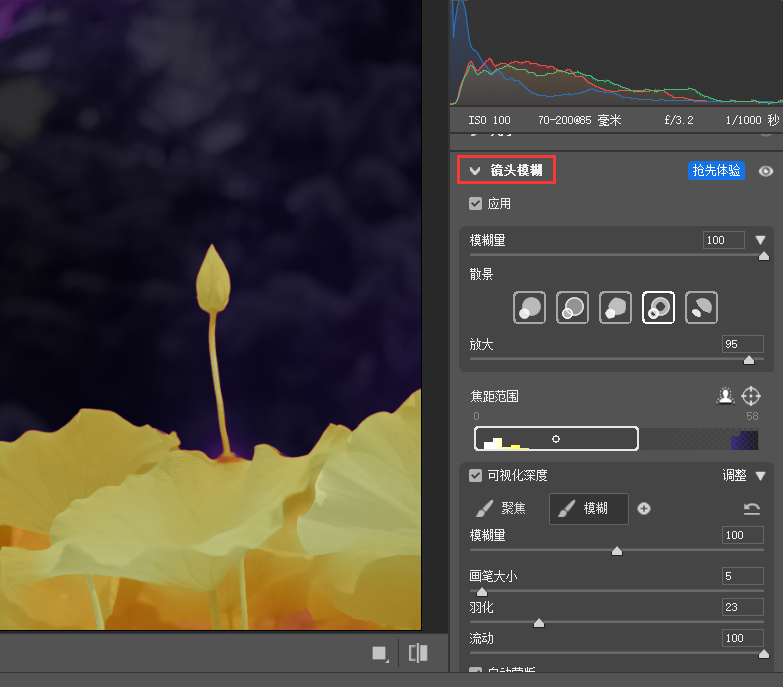Click the single view mode icon below image
Image resolution: width=783 pixels, height=687 pixels.
[x=380, y=654]
